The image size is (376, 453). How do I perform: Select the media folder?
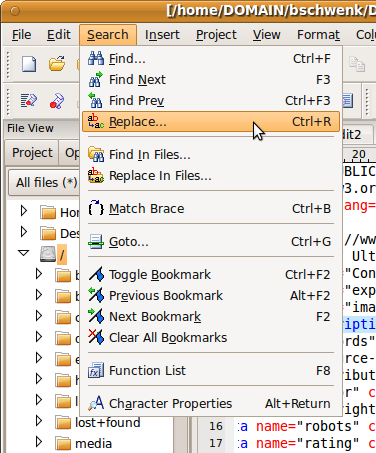click(x=93, y=444)
